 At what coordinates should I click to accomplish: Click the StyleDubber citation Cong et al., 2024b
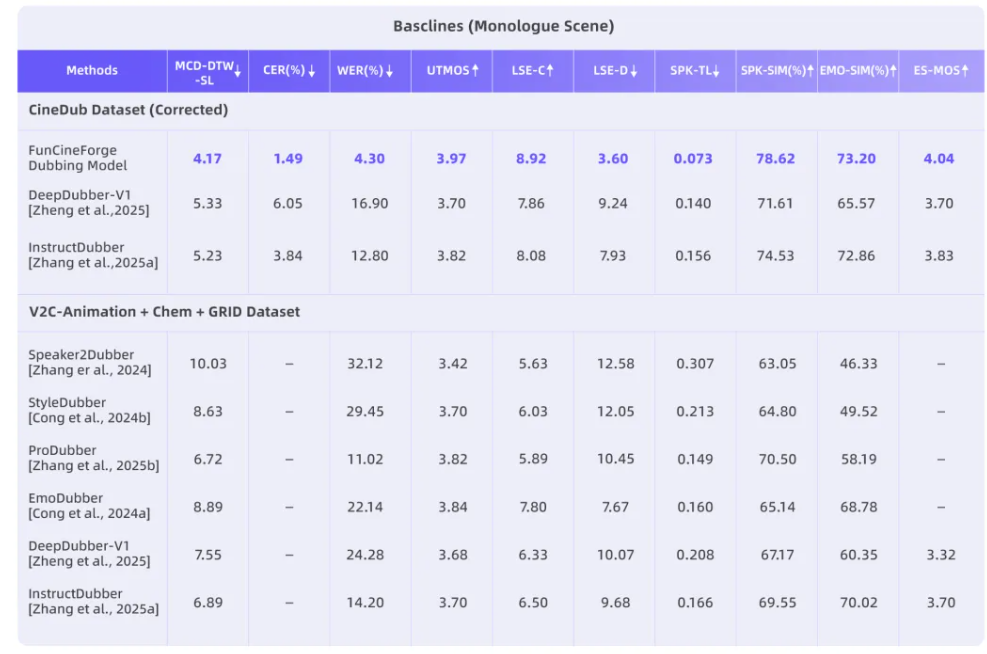click(90, 417)
